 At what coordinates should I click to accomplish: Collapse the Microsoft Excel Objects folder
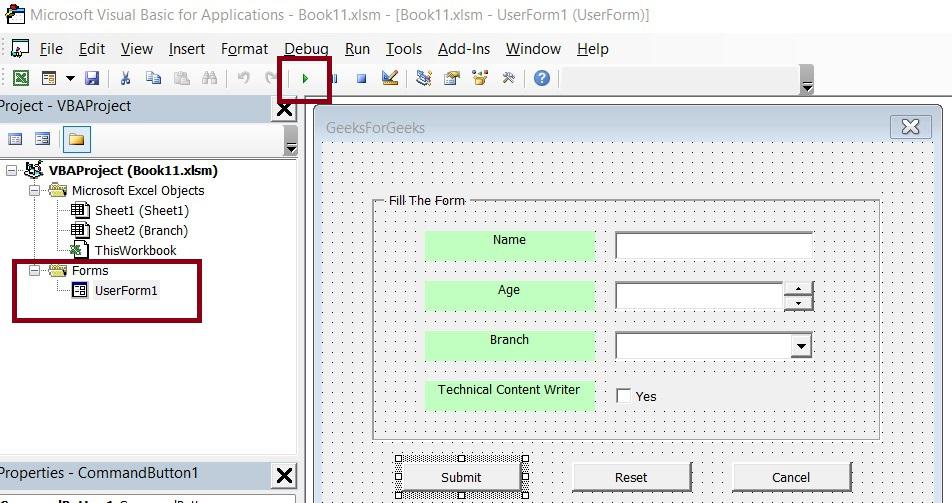(35, 191)
